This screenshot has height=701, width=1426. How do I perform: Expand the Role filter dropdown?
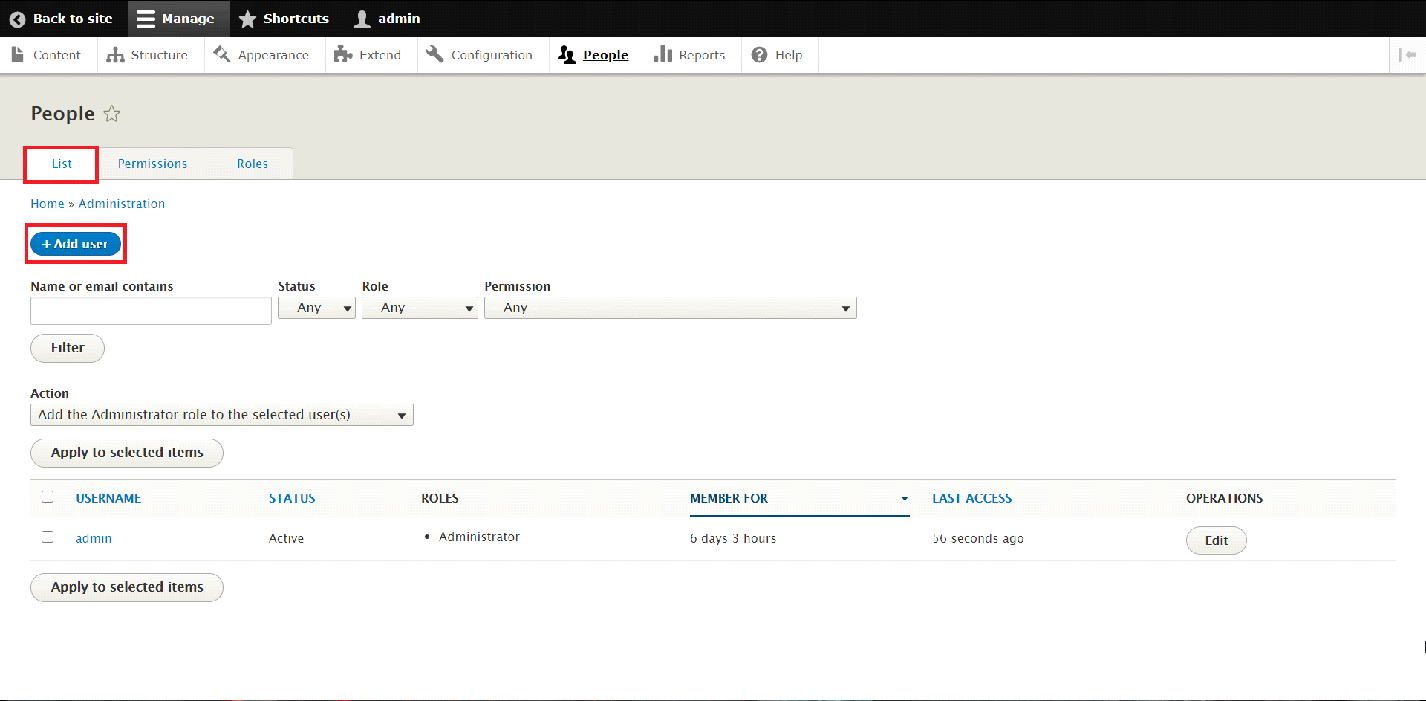tap(420, 308)
